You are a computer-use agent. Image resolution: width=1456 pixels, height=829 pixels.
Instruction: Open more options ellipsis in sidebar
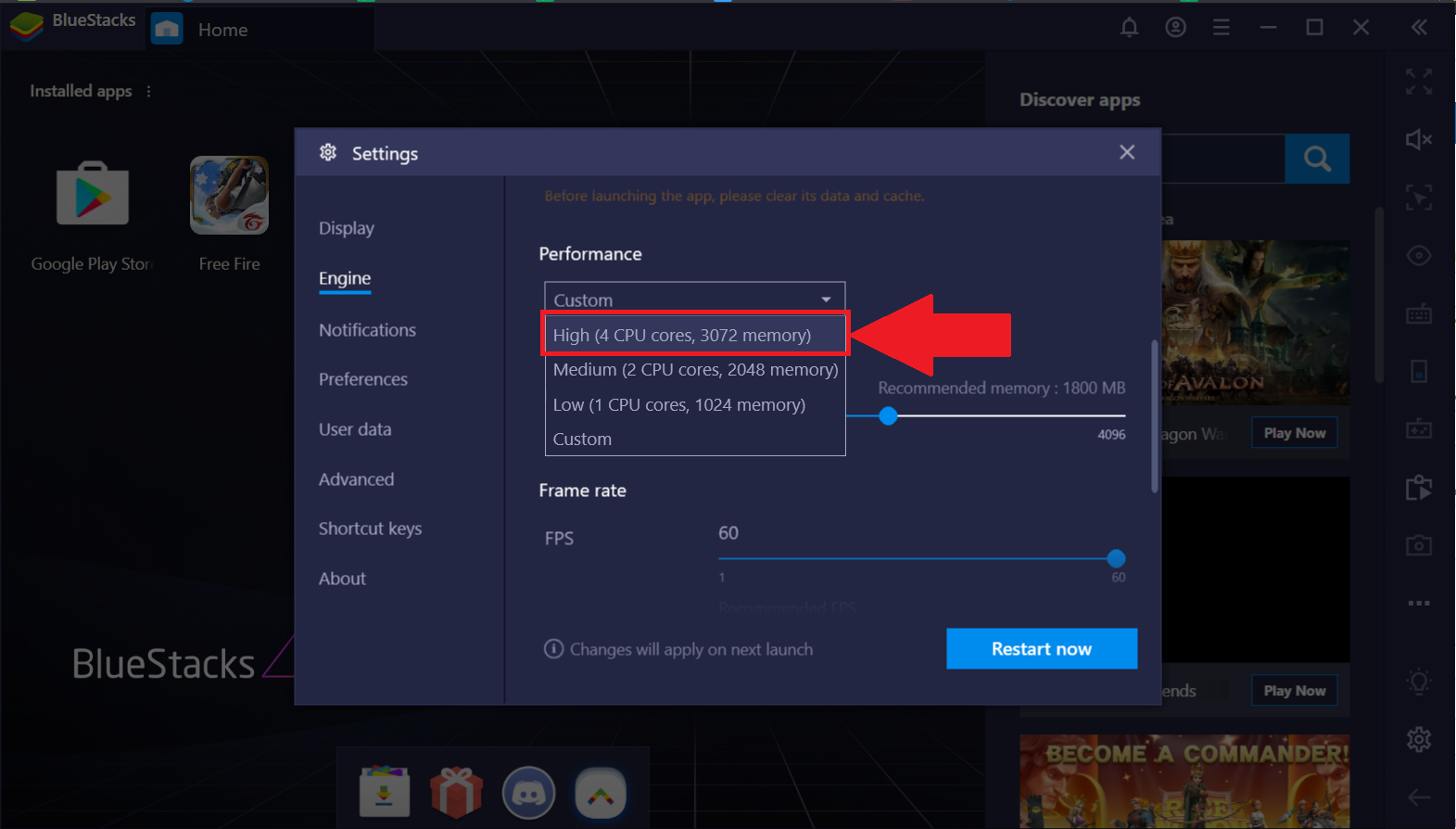1419,603
